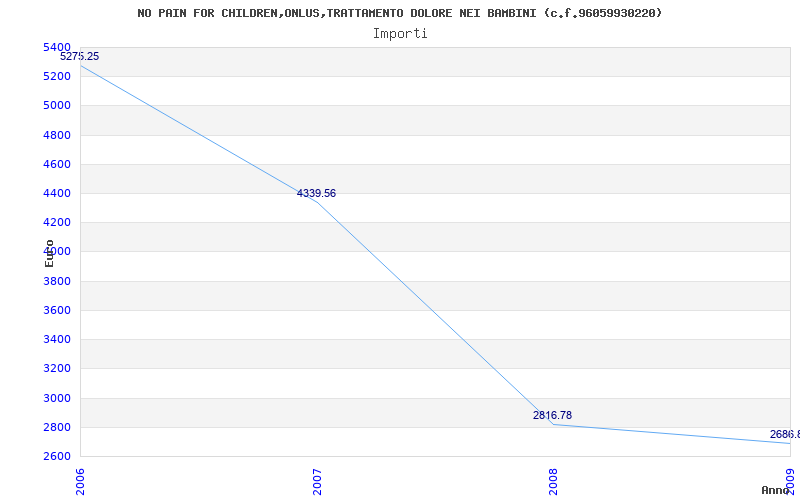Click the chart title NO PAIN FOR CHILDREN
This screenshot has width=800, height=500.
399,13
